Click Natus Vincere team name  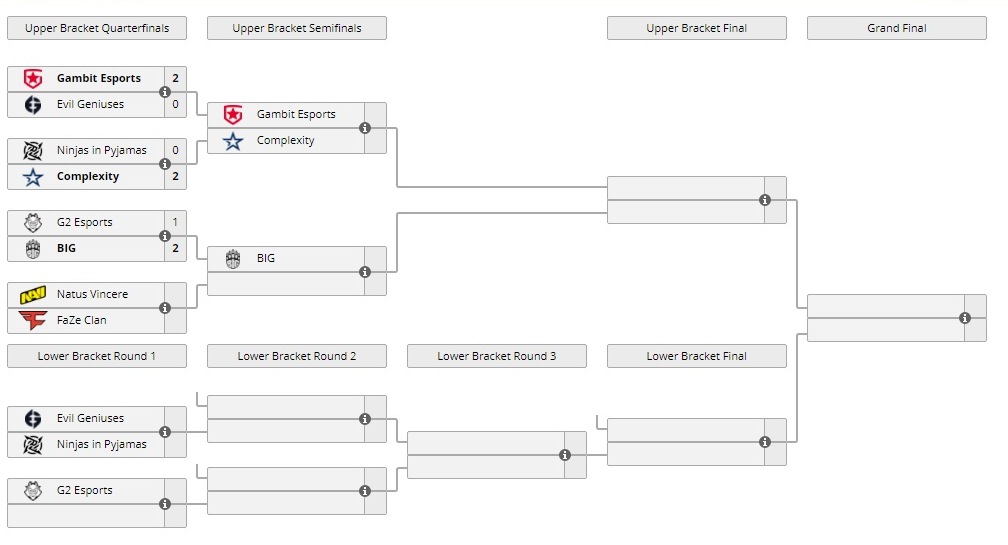tap(92, 294)
